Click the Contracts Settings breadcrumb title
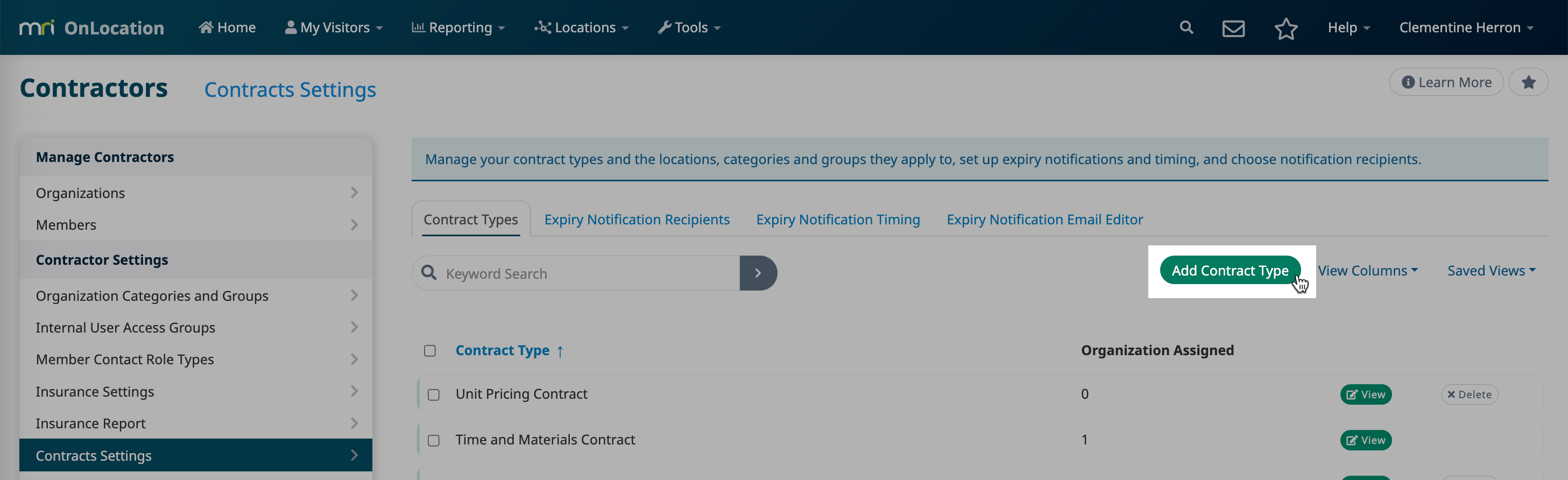 289,89
